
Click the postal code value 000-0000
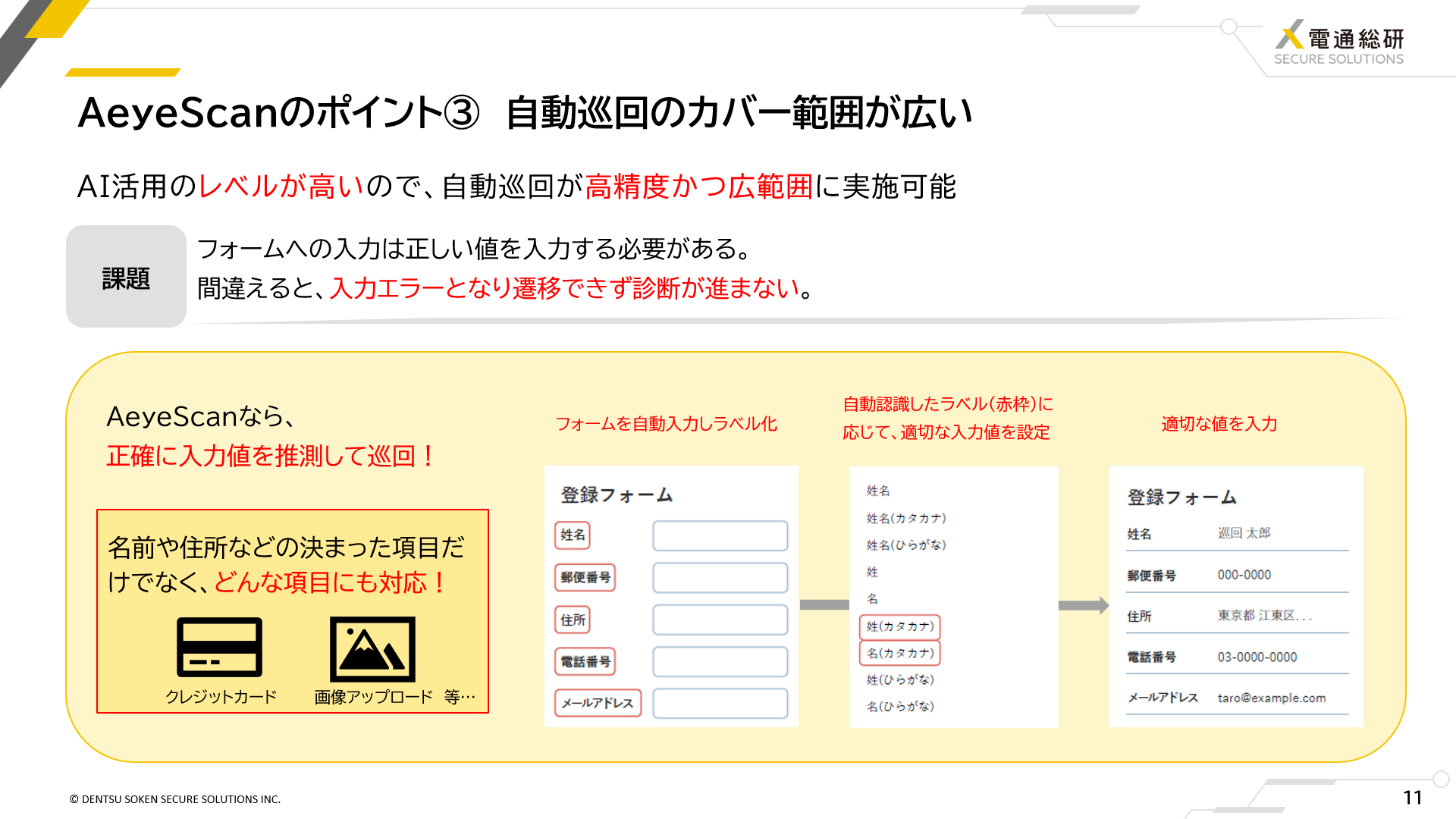coord(1244,575)
